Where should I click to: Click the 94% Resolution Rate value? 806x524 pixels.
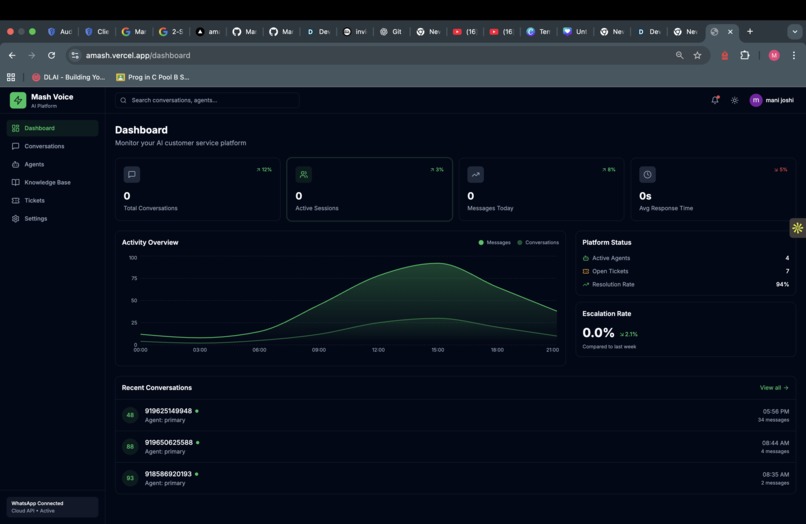click(x=782, y=284)
